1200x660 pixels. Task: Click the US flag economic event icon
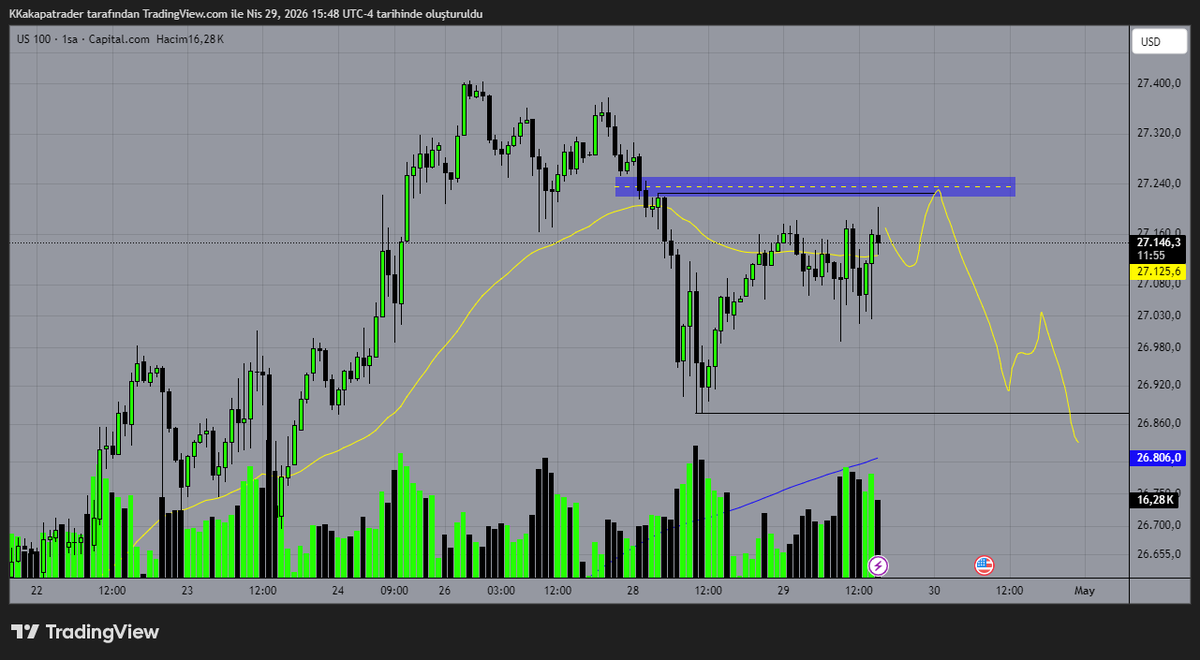point(984,566)
